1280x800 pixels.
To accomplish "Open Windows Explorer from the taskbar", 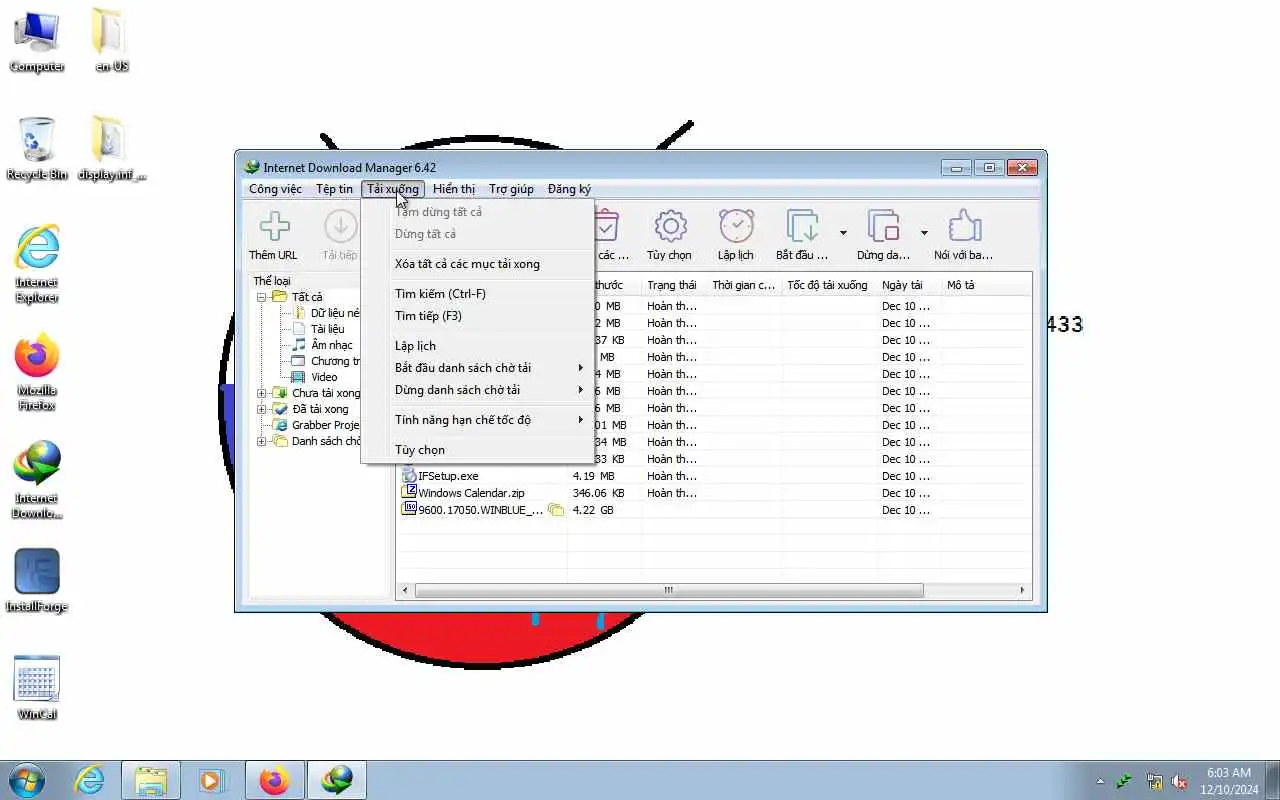I will (x=151, y=780).
